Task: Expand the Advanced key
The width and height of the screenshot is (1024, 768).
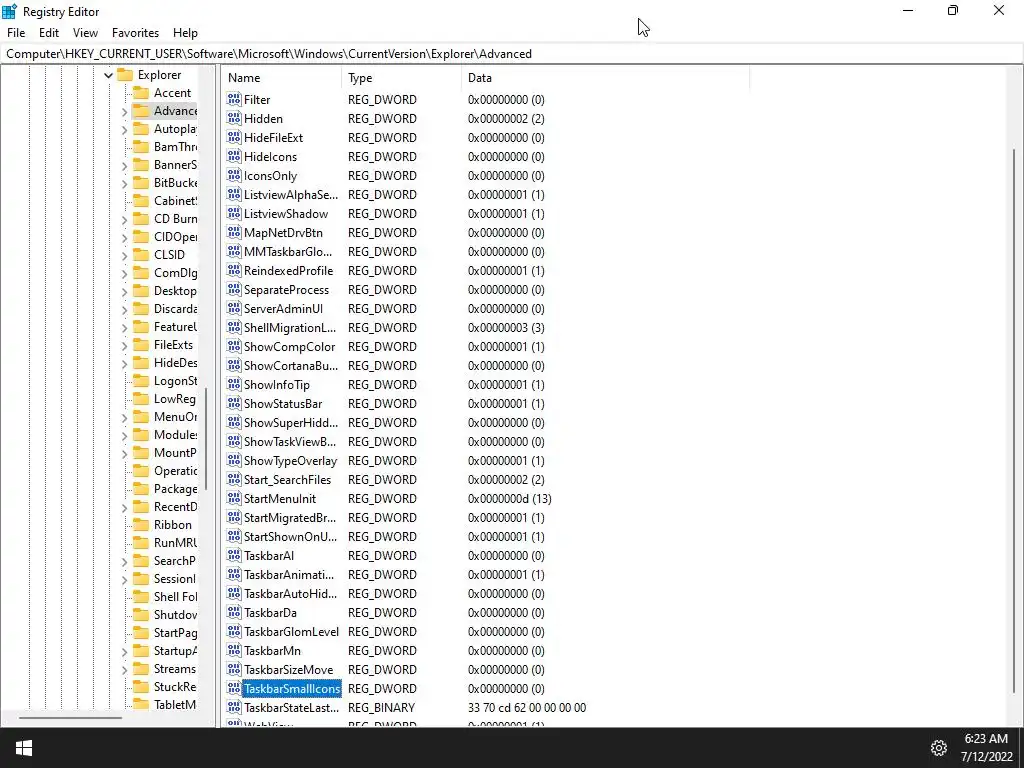Action: (124, 112)
